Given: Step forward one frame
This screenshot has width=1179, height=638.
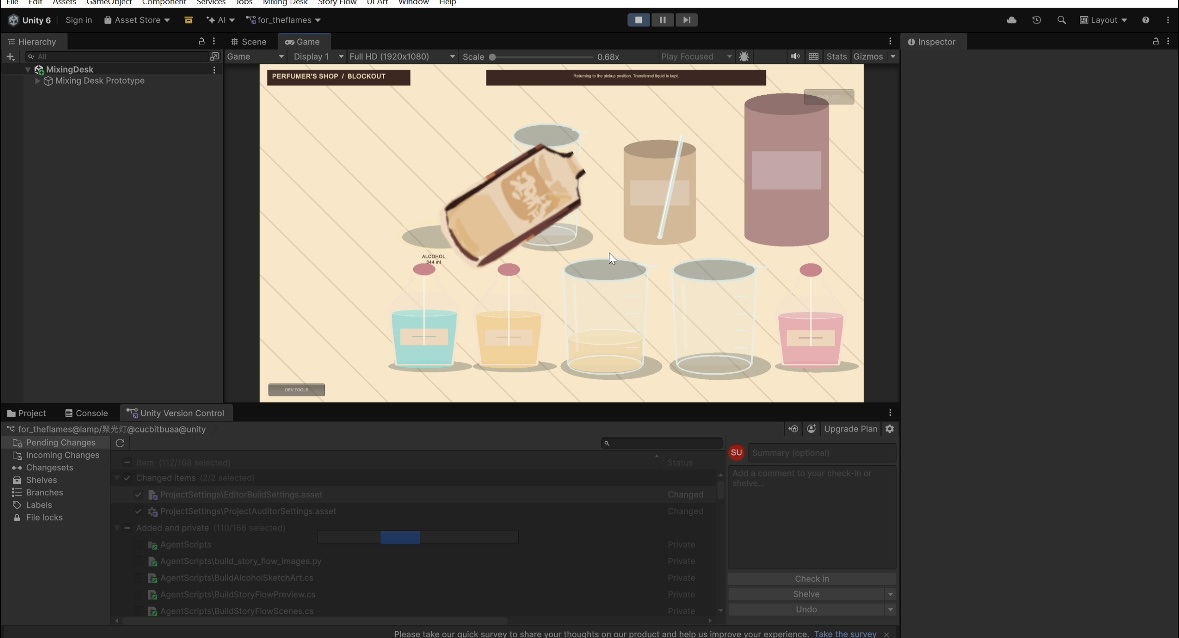Looking at the screenshot, I should (686, 20).
